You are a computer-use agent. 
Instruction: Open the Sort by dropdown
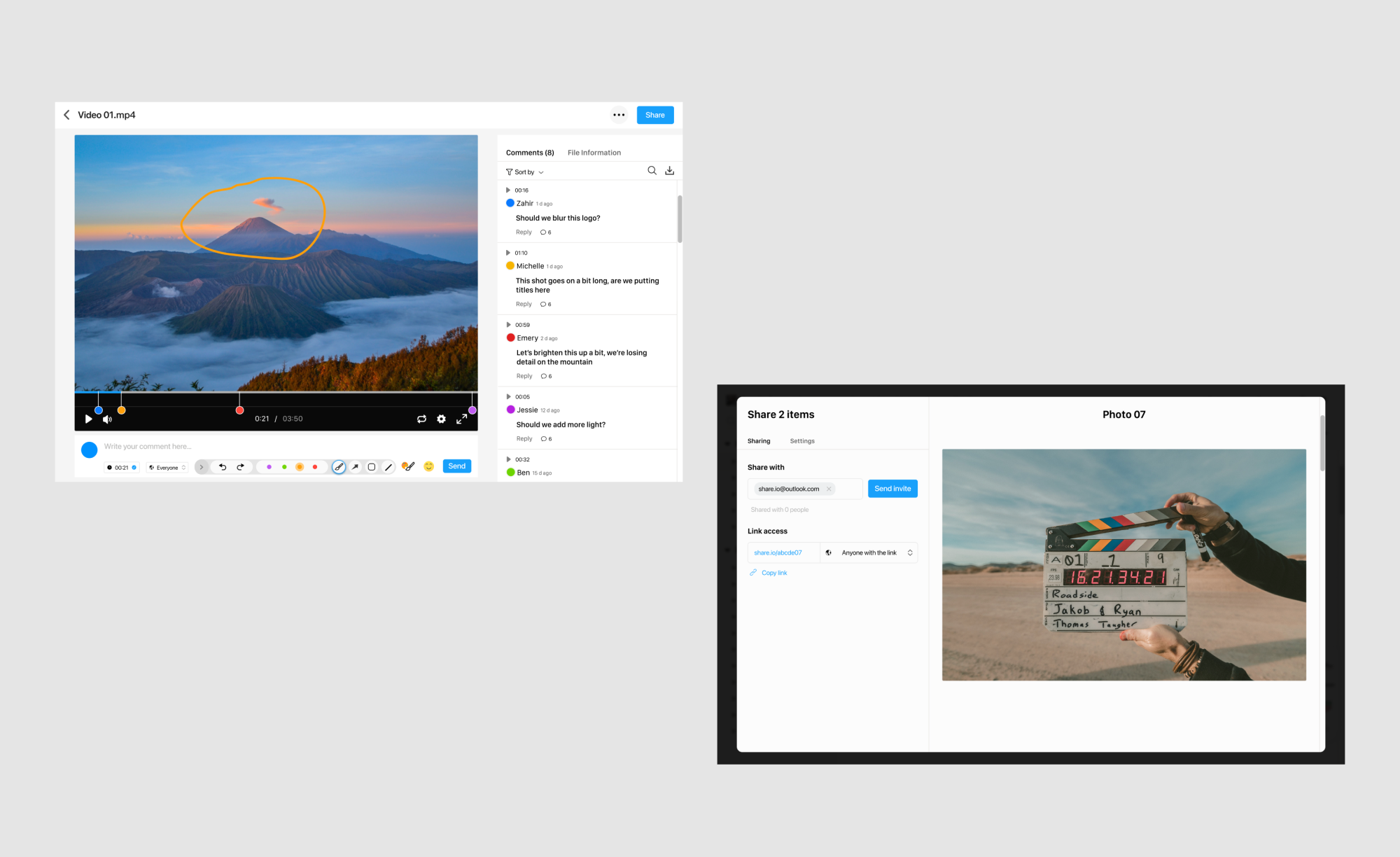[x=525, y=172]
